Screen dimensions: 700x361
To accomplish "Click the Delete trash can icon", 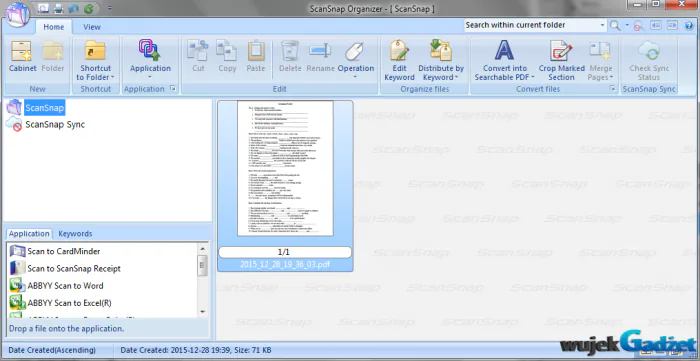I will (290, 51).
